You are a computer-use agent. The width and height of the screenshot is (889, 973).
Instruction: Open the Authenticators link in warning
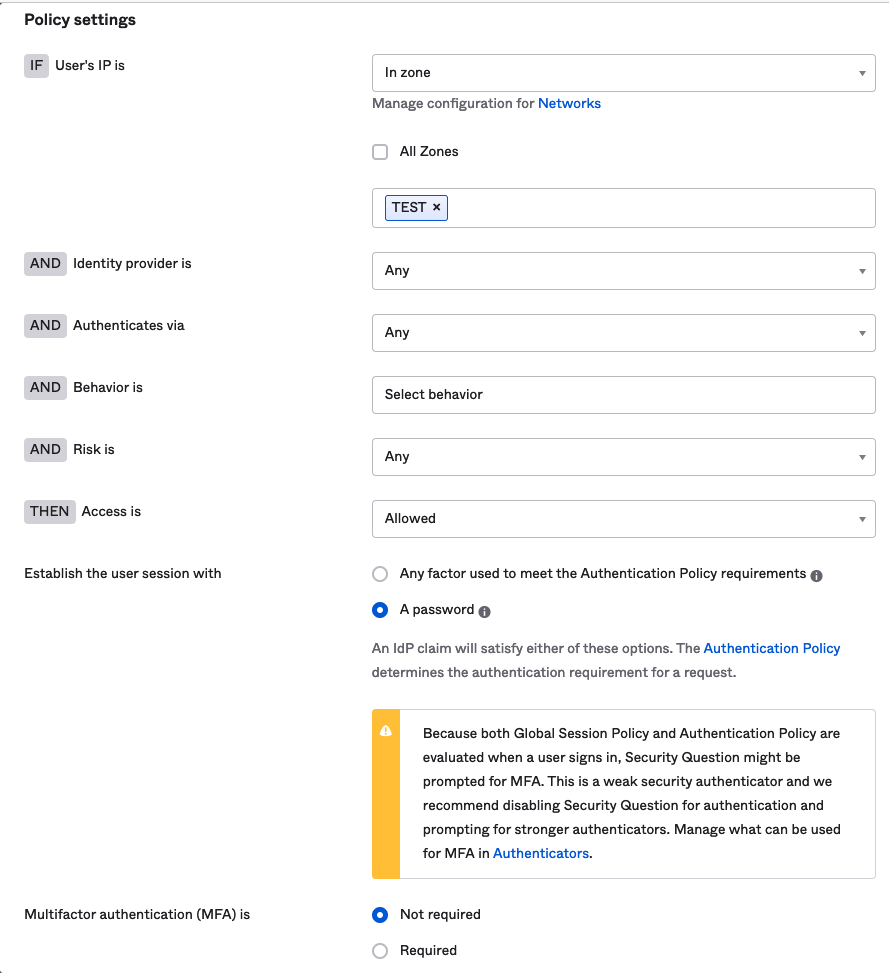pyautogui.click(x=540, y=853)
